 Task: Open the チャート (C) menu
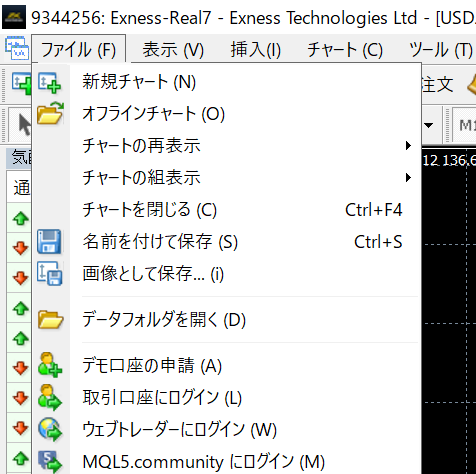[x=345, y=50]
